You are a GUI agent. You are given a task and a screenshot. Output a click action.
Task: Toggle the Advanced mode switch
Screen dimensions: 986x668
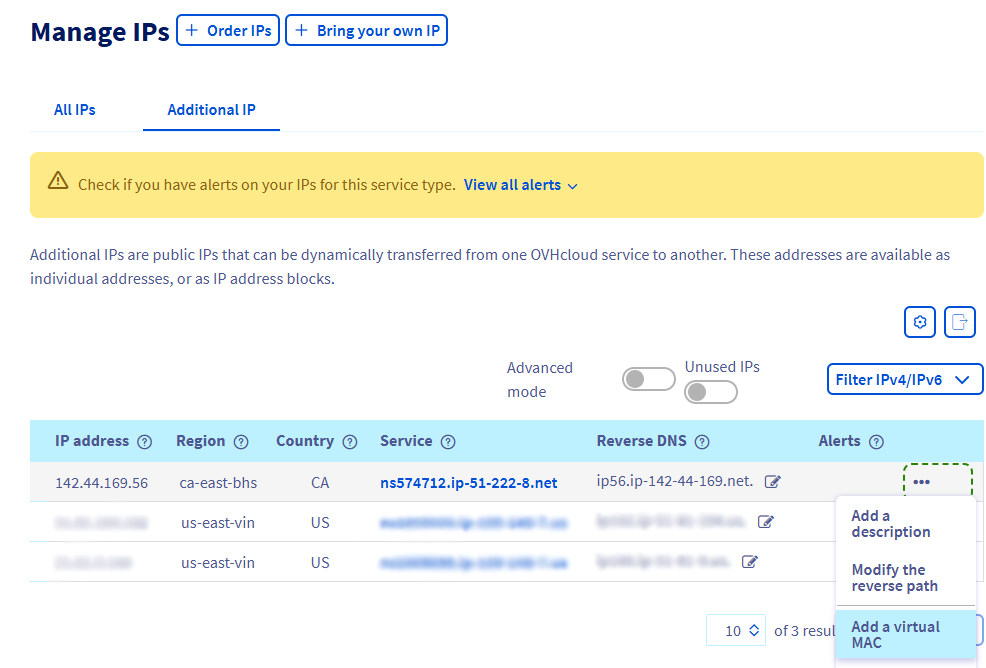pyautogui.click(x=648, y=379)
